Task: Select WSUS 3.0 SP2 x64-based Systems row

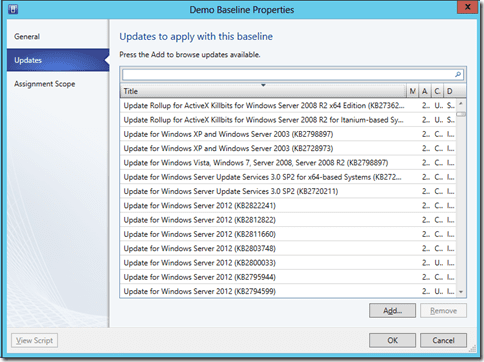Action: [288, 177]
